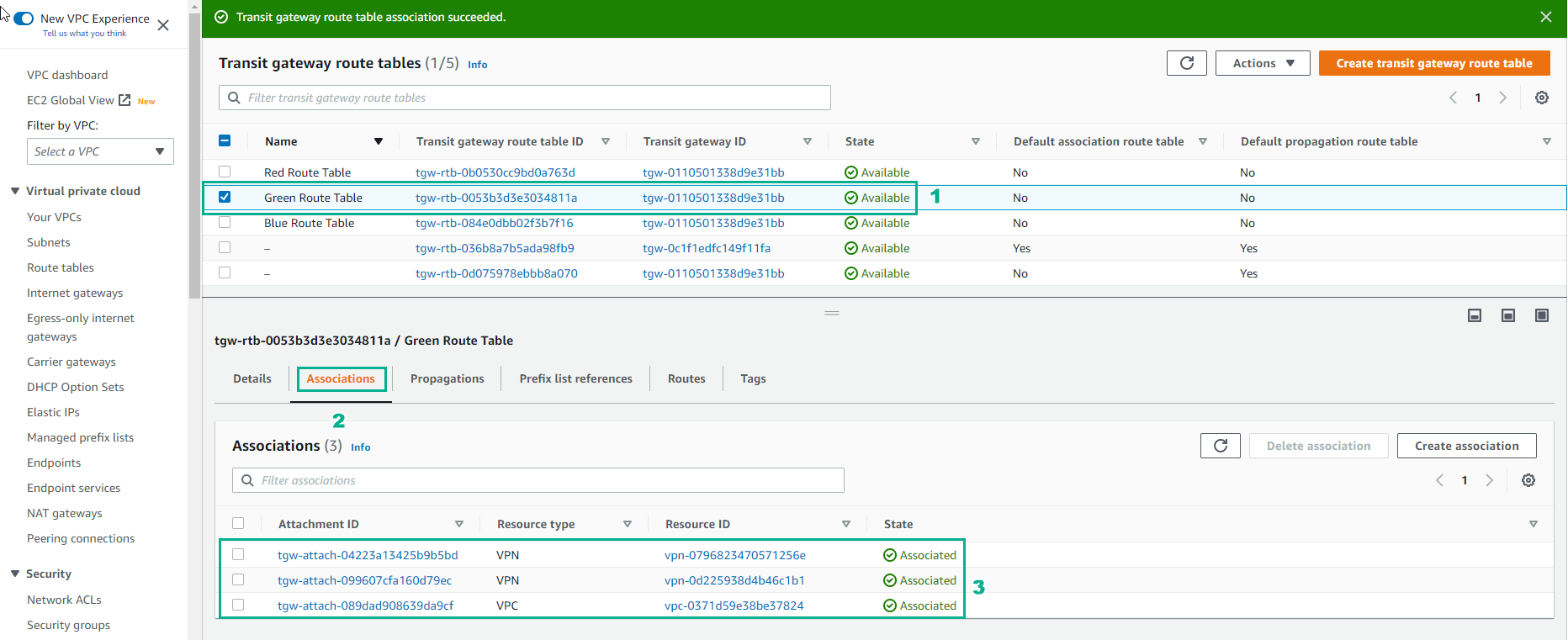Dismiss the green success banner
The image size is (1568, 640).
coord(1546,17)
